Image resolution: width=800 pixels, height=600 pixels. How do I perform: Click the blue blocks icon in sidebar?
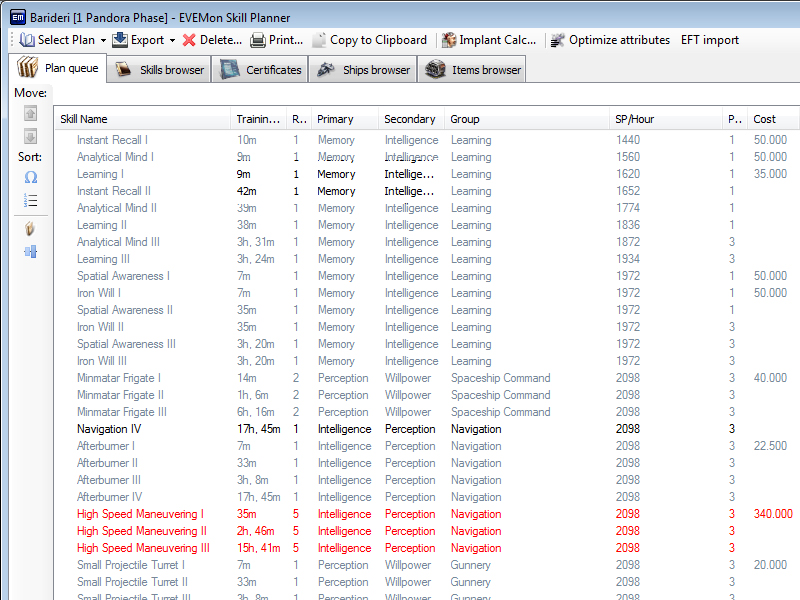pyautogui.click(x=31, y=251)
